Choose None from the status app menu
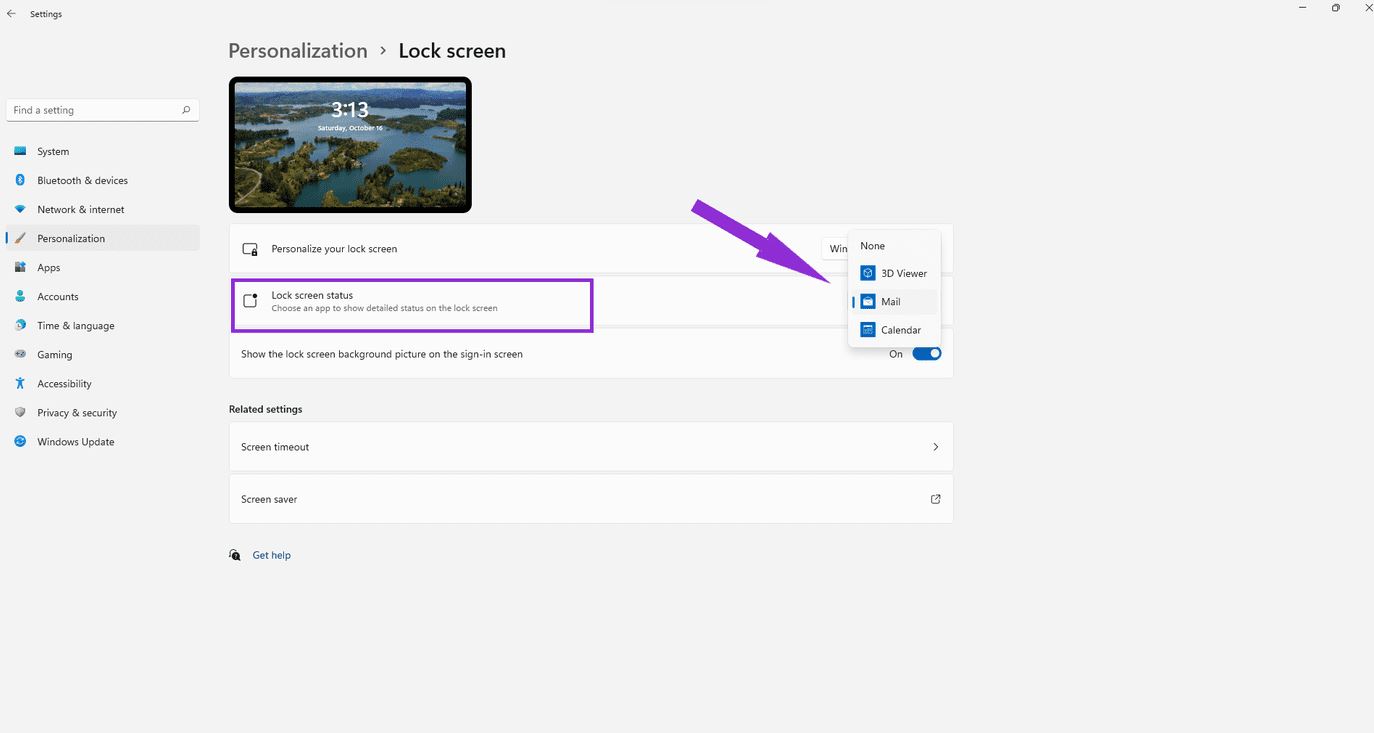1374x733 pixels. (x=894, y=246)
